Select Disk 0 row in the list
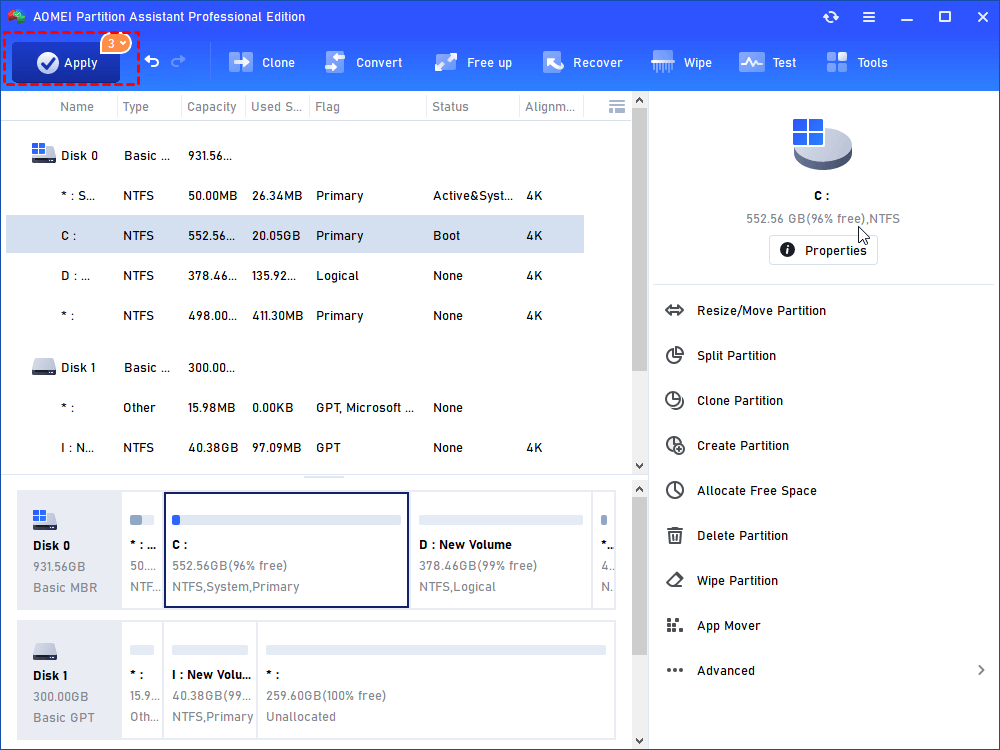Viewport: 1000px width, 750px height. click(x=295, y=156)
